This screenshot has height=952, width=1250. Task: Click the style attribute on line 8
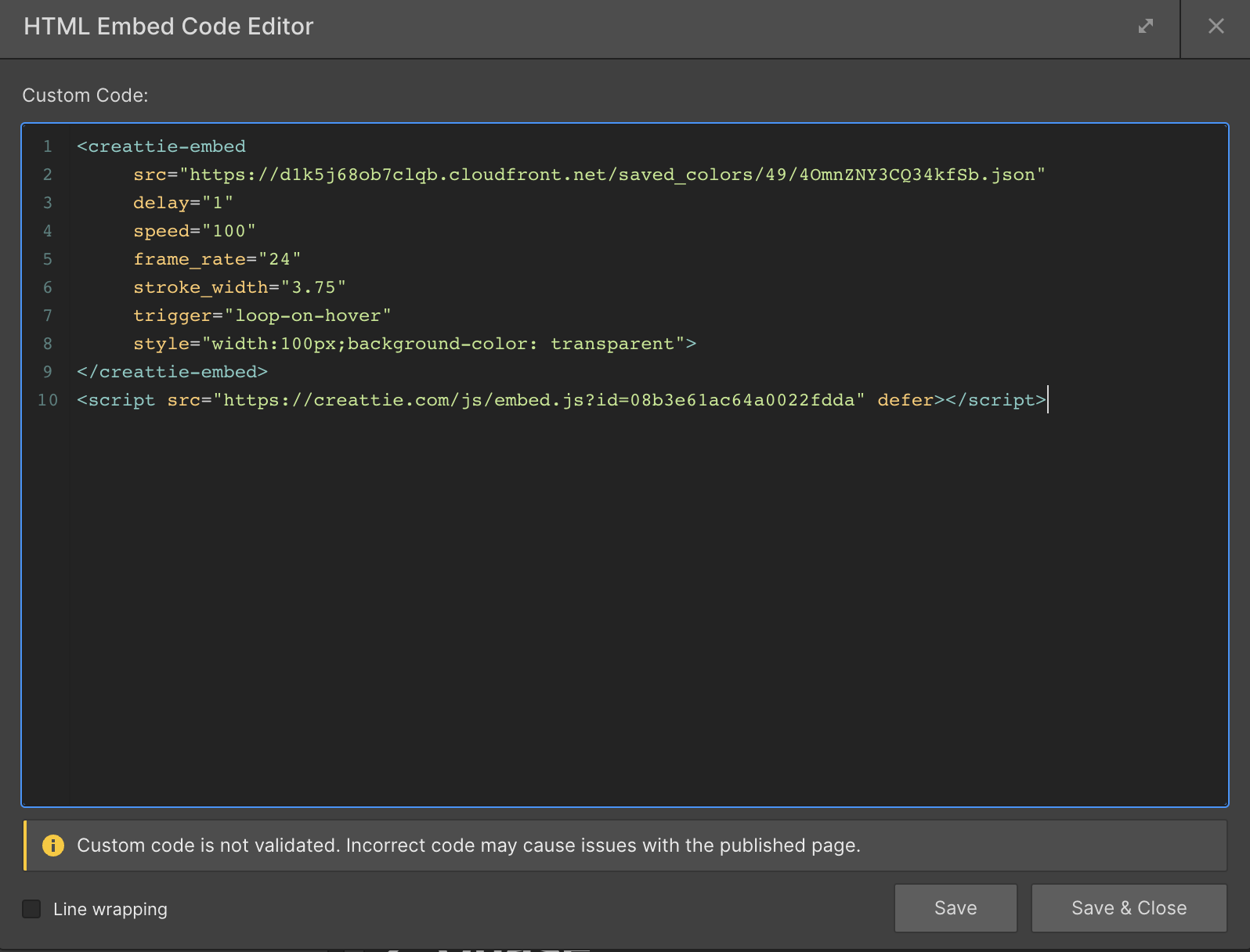tap(414, 344)
